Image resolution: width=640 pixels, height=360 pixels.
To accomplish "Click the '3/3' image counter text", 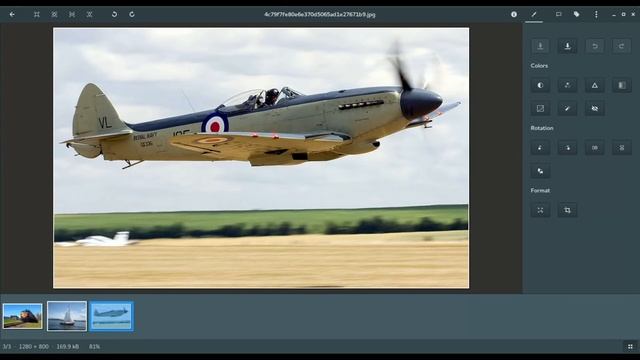I will [7, 347].
